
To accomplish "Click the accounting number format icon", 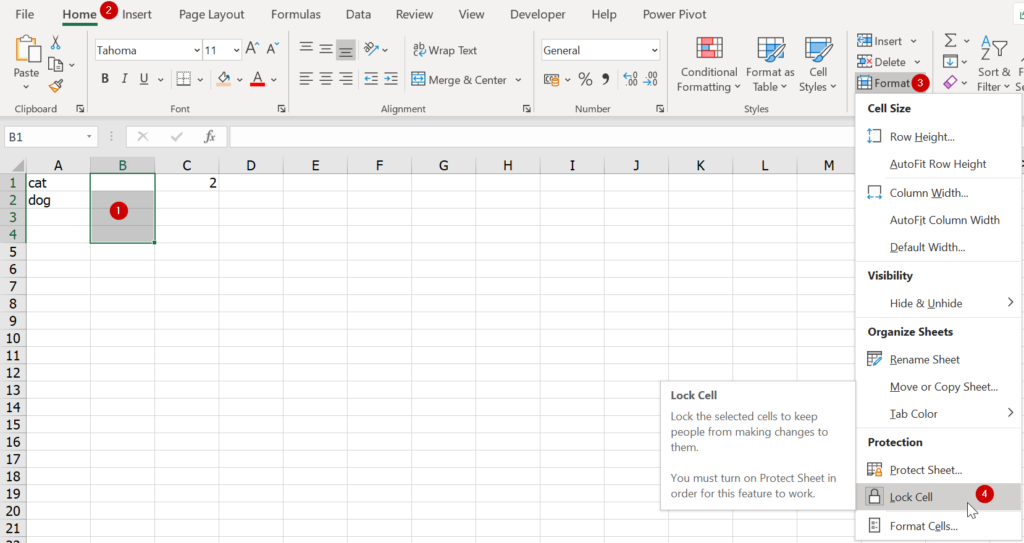I will pyautogui.click(x=552, y=80).
